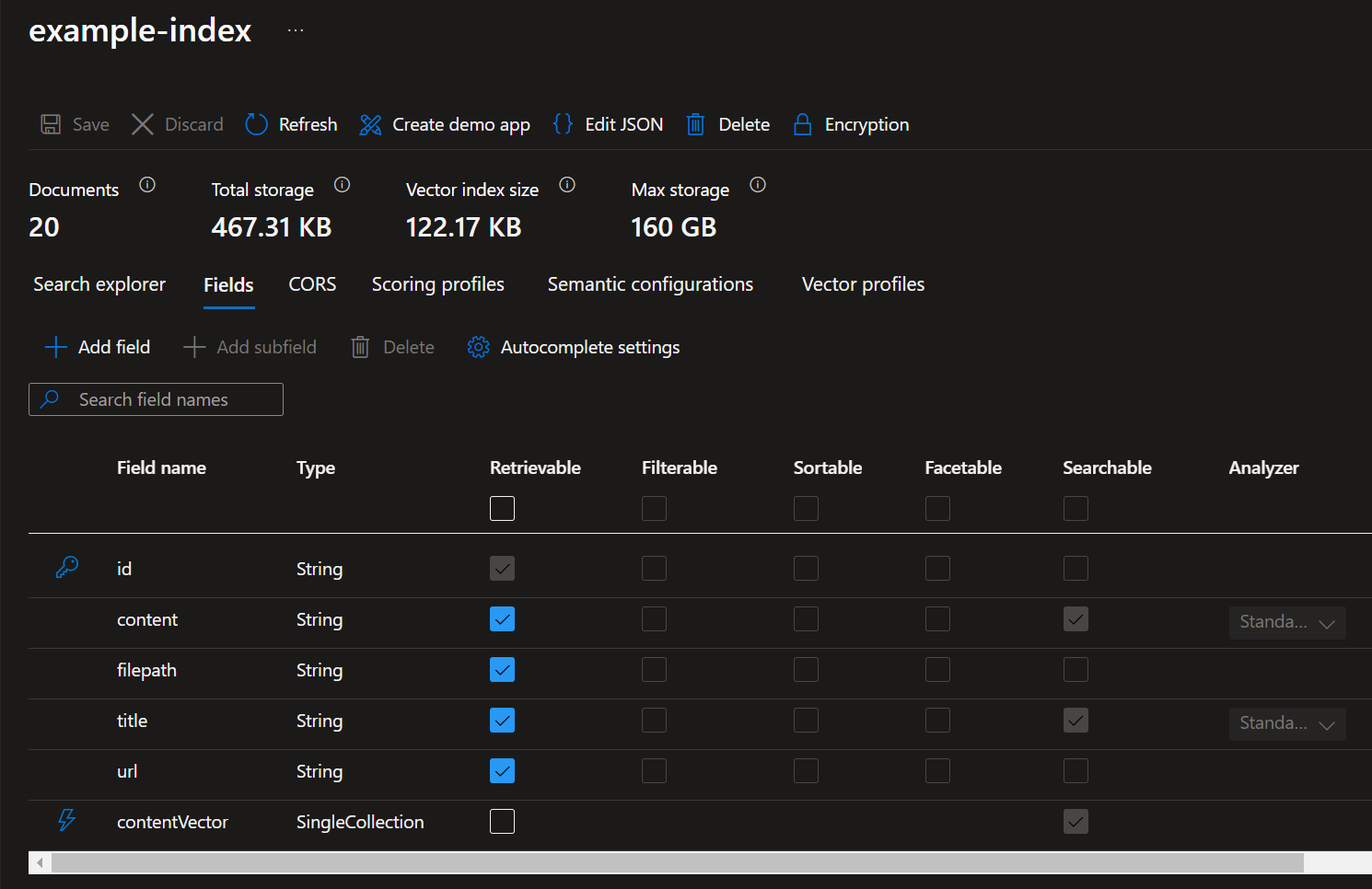
Task: Uncheck Retrievable for the content field
Action: [502, 619]
